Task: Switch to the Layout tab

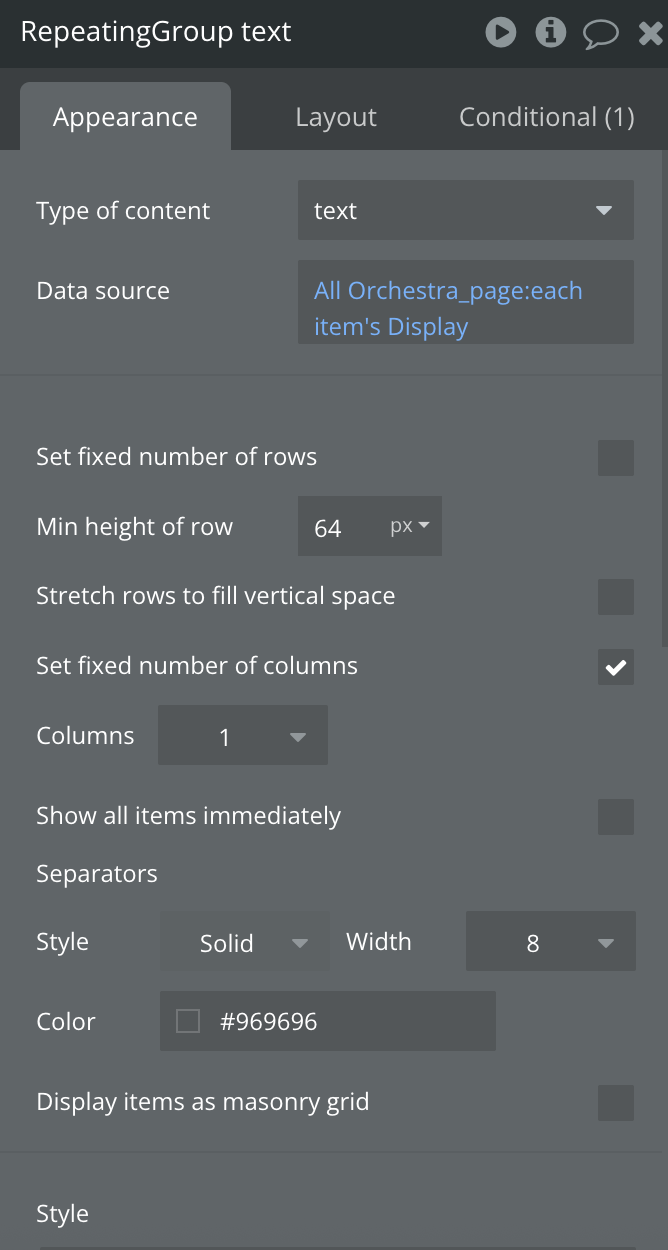Action: pos(336,117)
